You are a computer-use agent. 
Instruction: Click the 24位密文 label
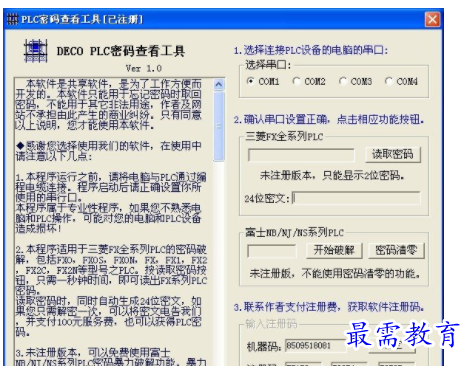pyautogui.click(x=267, y=199)
